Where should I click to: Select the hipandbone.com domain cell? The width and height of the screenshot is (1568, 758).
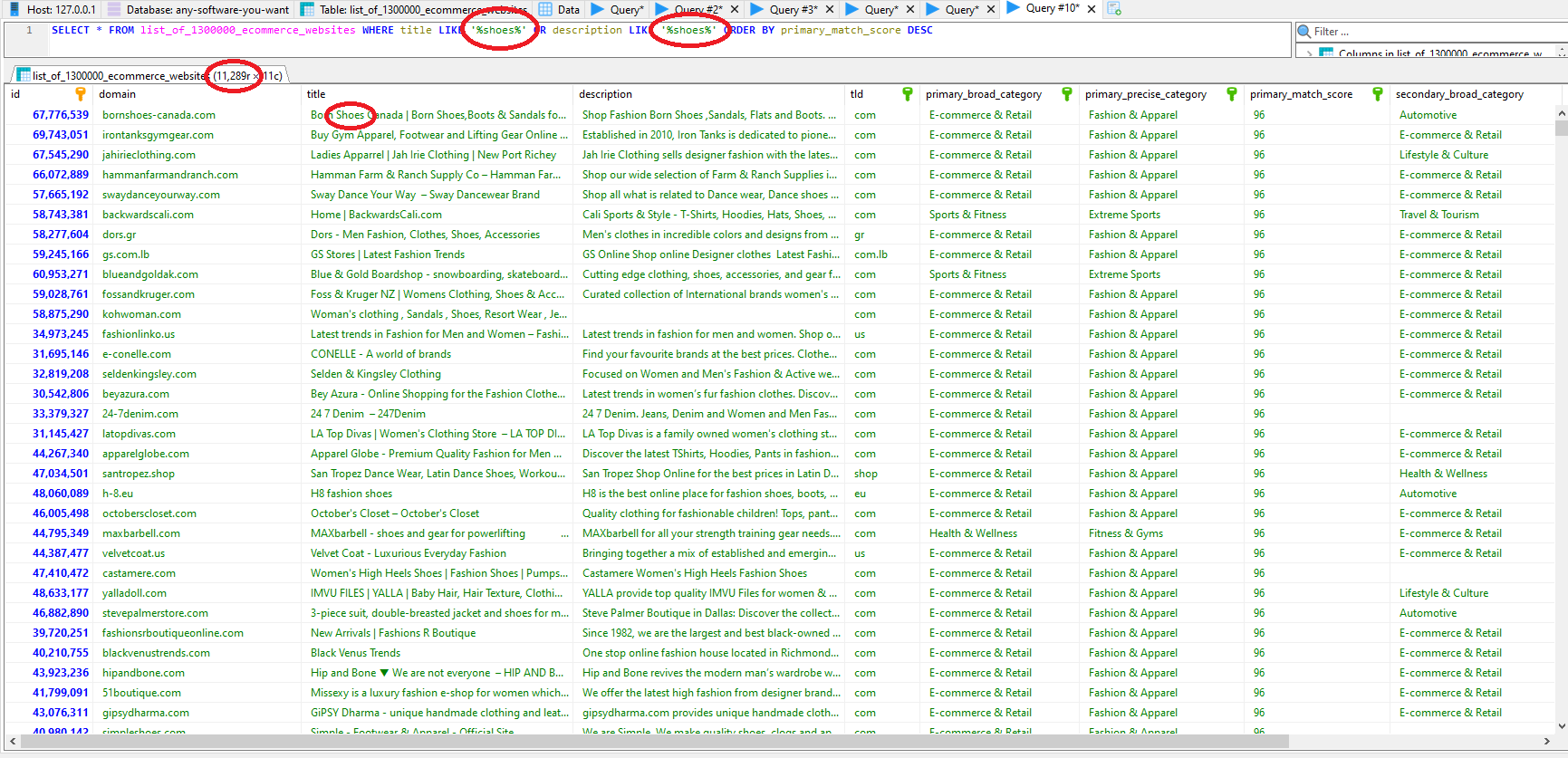click(197, 673)
